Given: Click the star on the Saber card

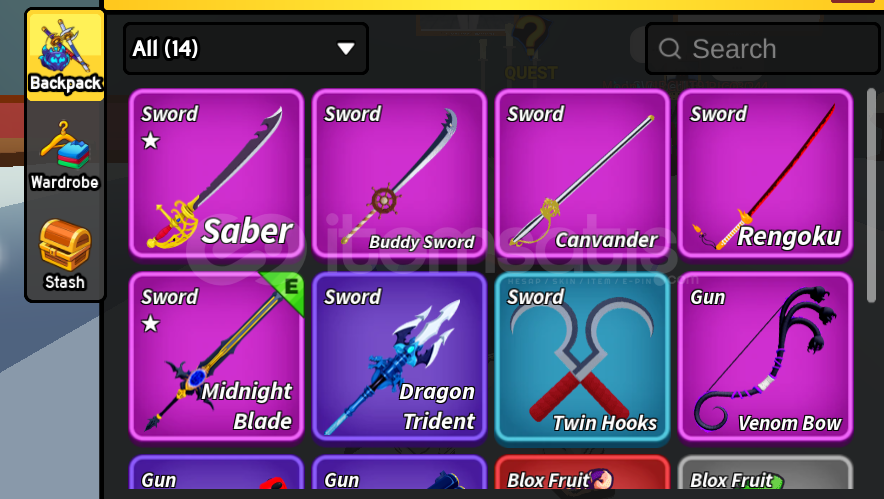Looking at the screenshot, I should 151,140.
